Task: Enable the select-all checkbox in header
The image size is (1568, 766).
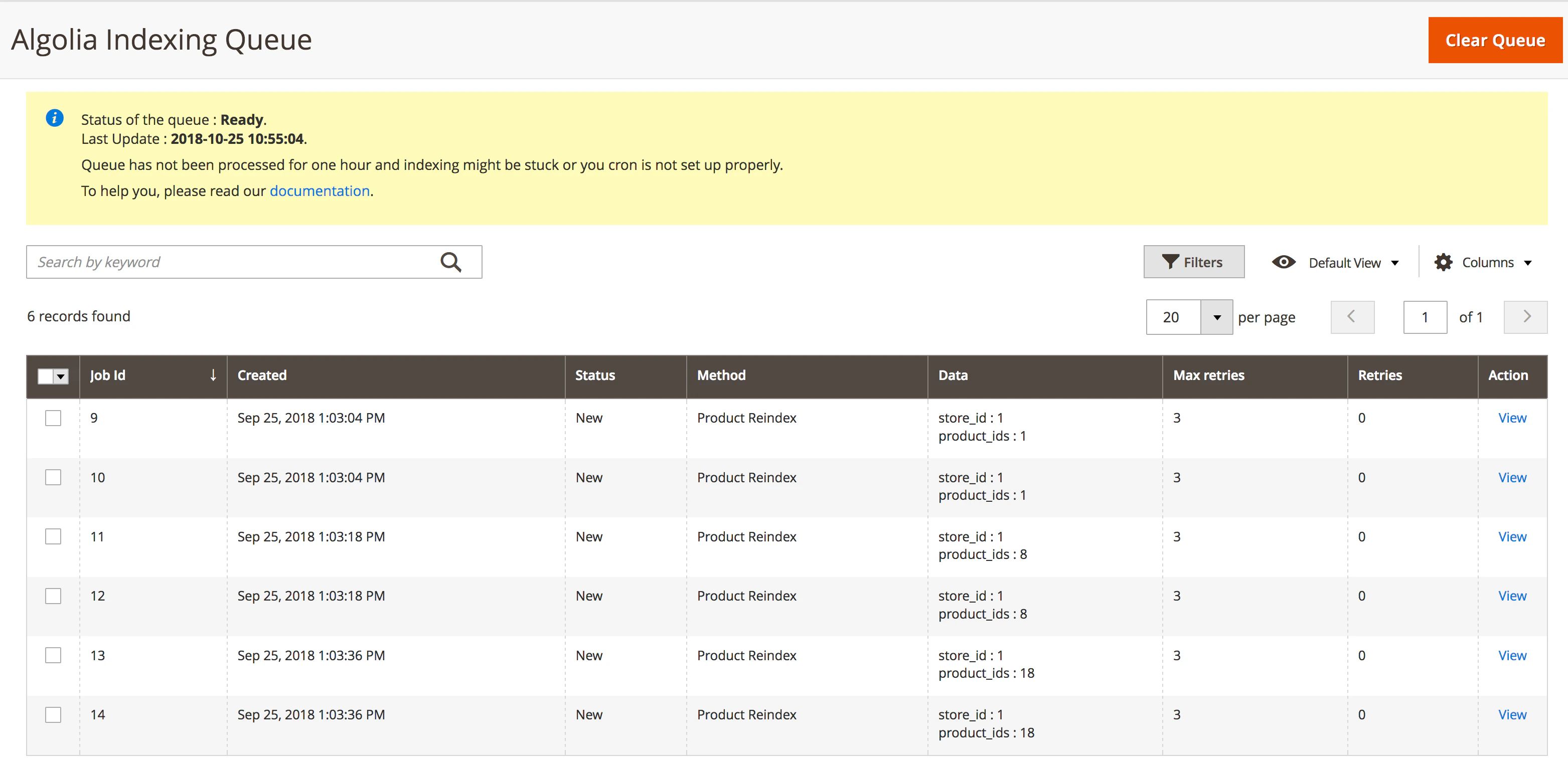Action: coord(46,376)
